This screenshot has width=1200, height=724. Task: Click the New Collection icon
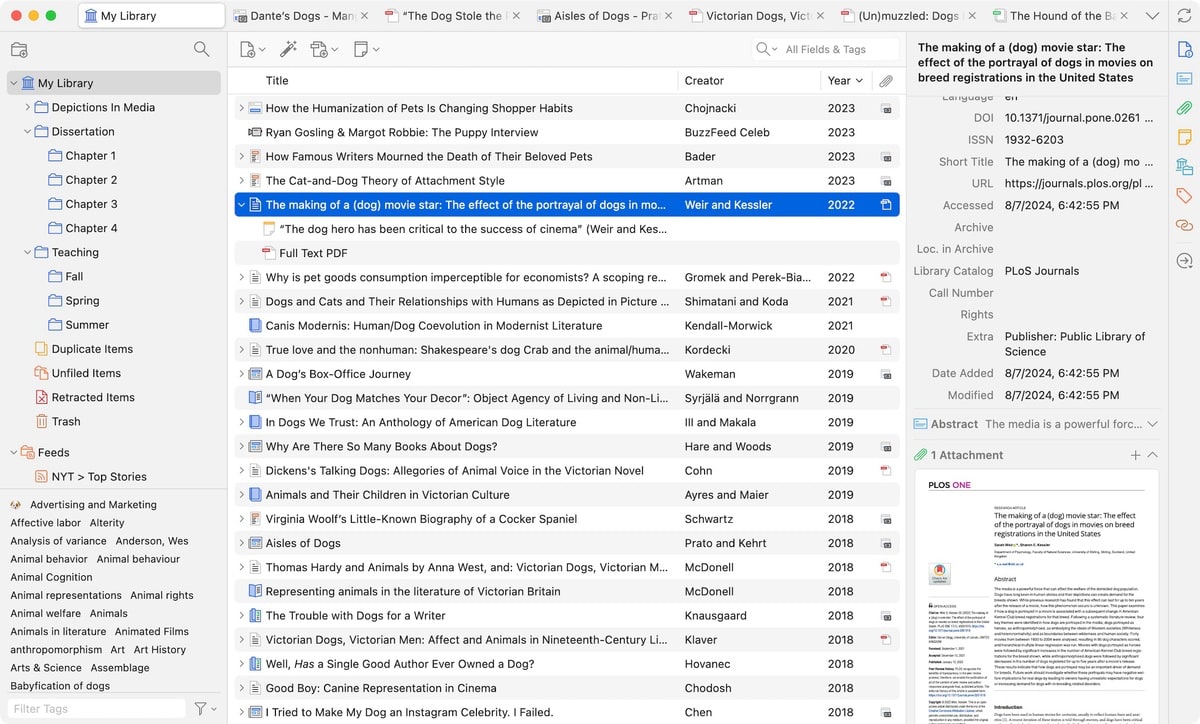19,48
